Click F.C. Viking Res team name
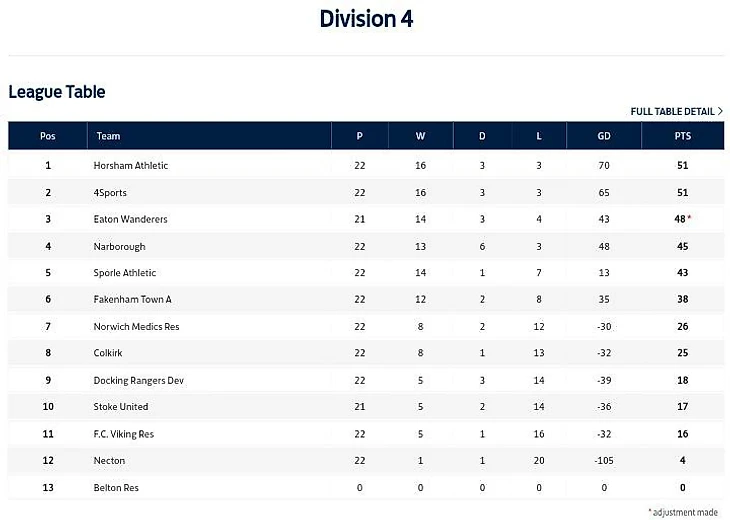 [123, 434]
